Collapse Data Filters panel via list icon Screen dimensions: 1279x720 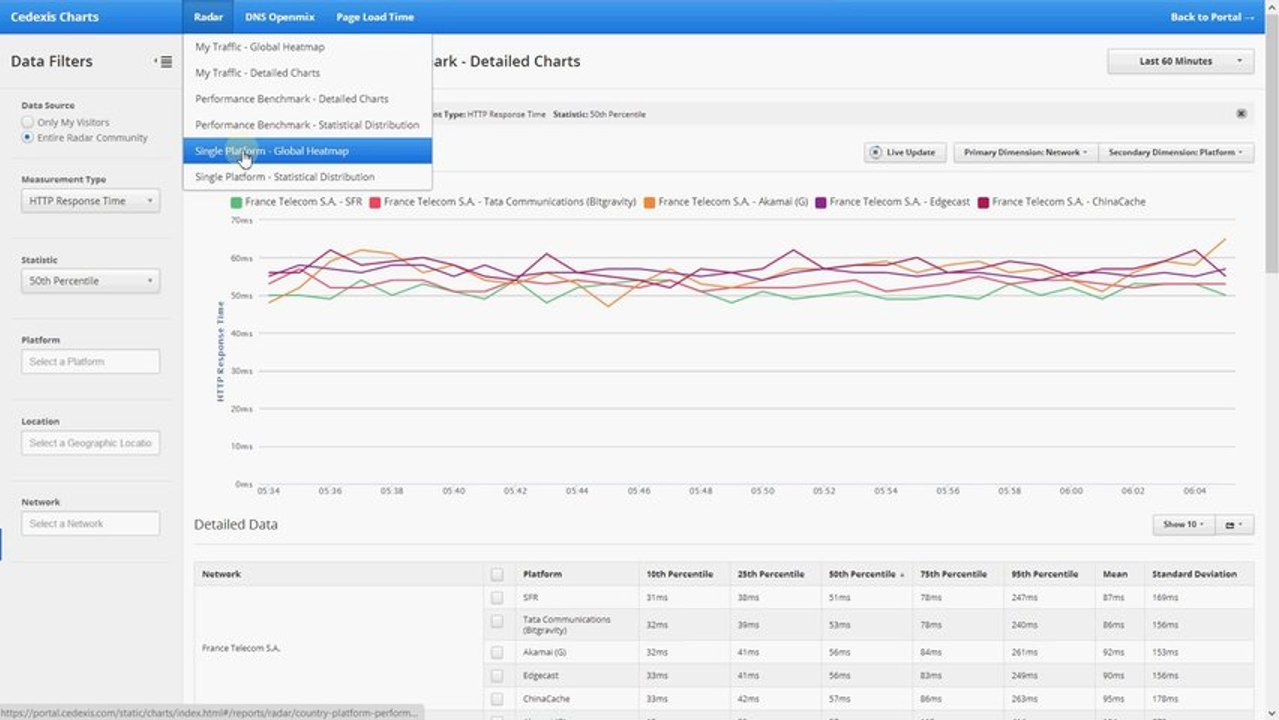pos(164,61)
